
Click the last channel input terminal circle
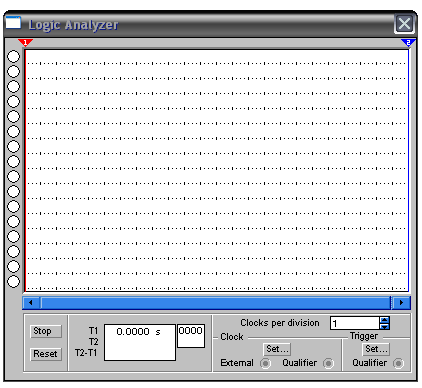(x=13, y=281)
